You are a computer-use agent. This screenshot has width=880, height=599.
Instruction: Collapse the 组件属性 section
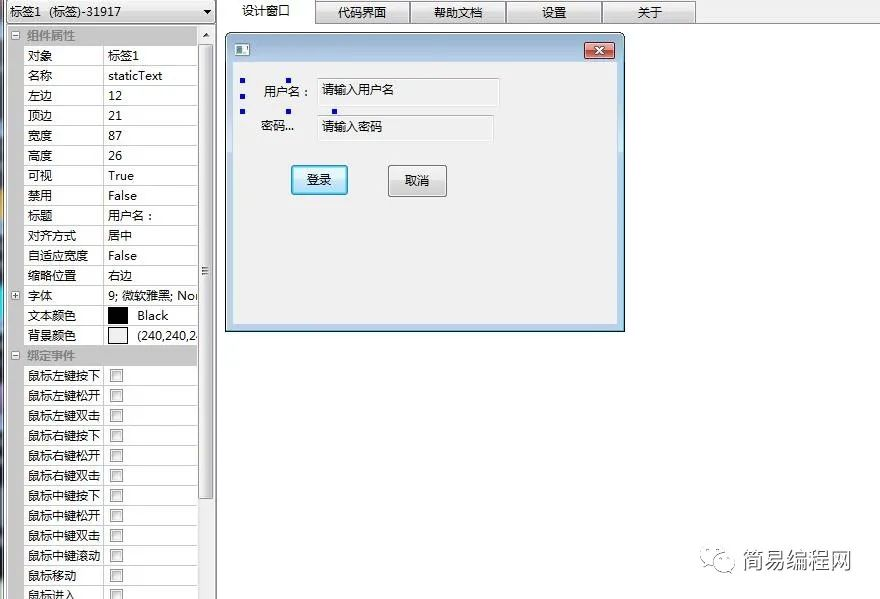pyautogui.click(x=15, y=35)
